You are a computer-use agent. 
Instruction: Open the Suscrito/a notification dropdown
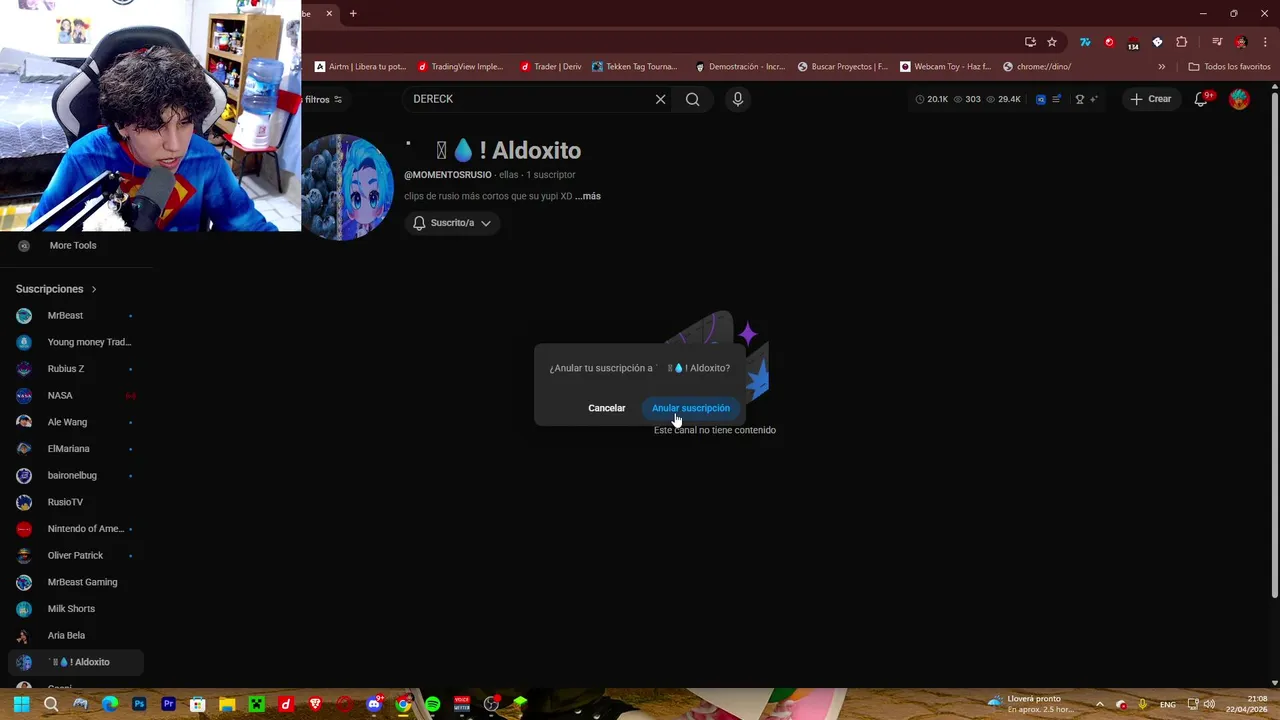click(452, 223)
